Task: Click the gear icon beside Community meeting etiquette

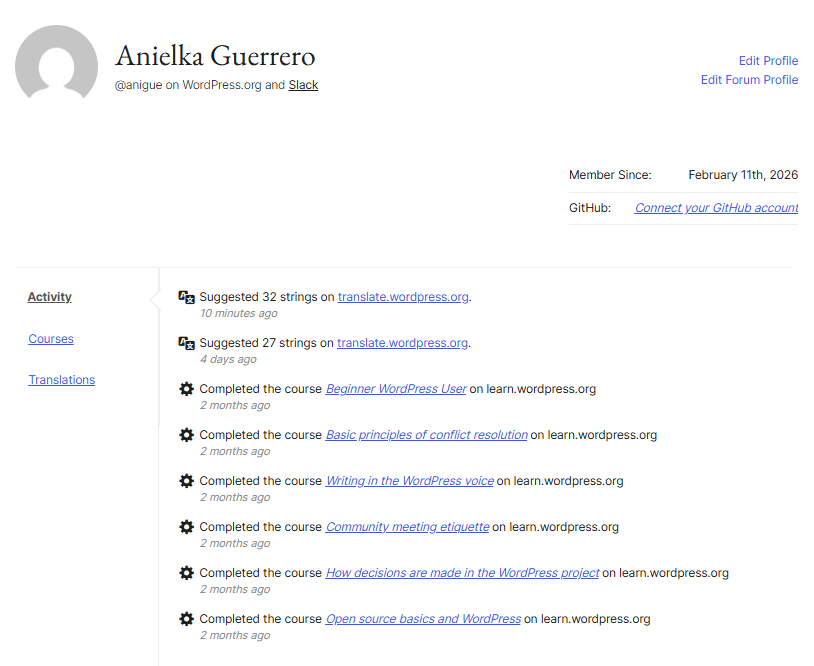Action: pyautogui.click(x=186, y=526)
